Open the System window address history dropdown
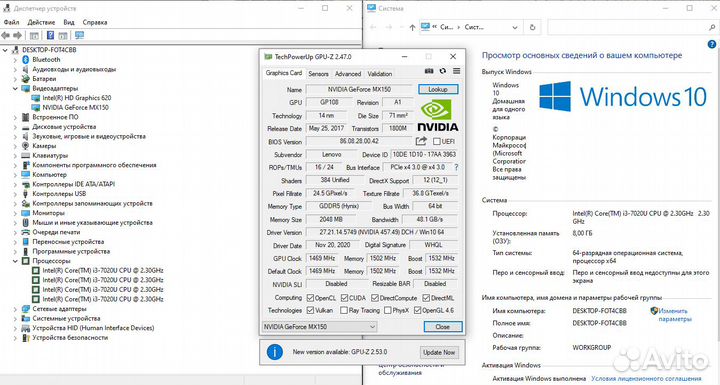This screenshot has width=720, height=385. 515,28
